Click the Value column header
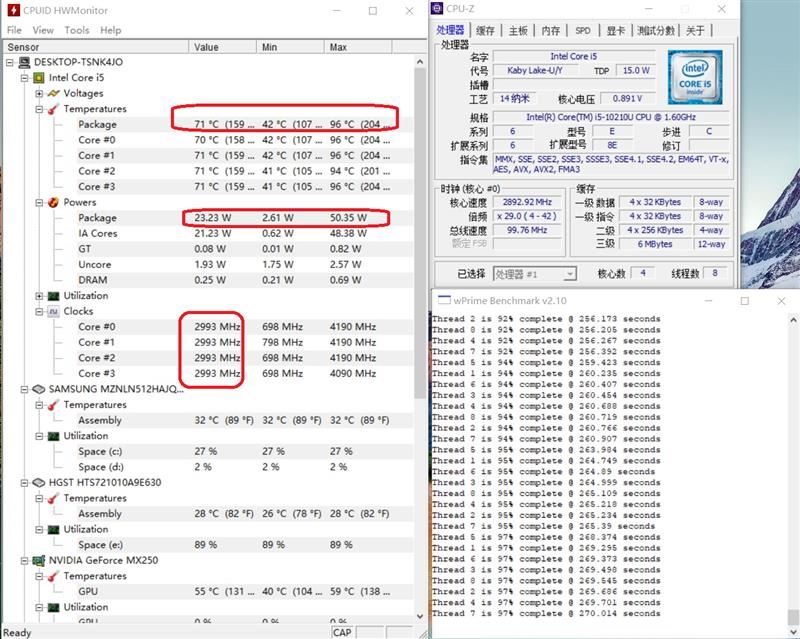 pos(222,47)
